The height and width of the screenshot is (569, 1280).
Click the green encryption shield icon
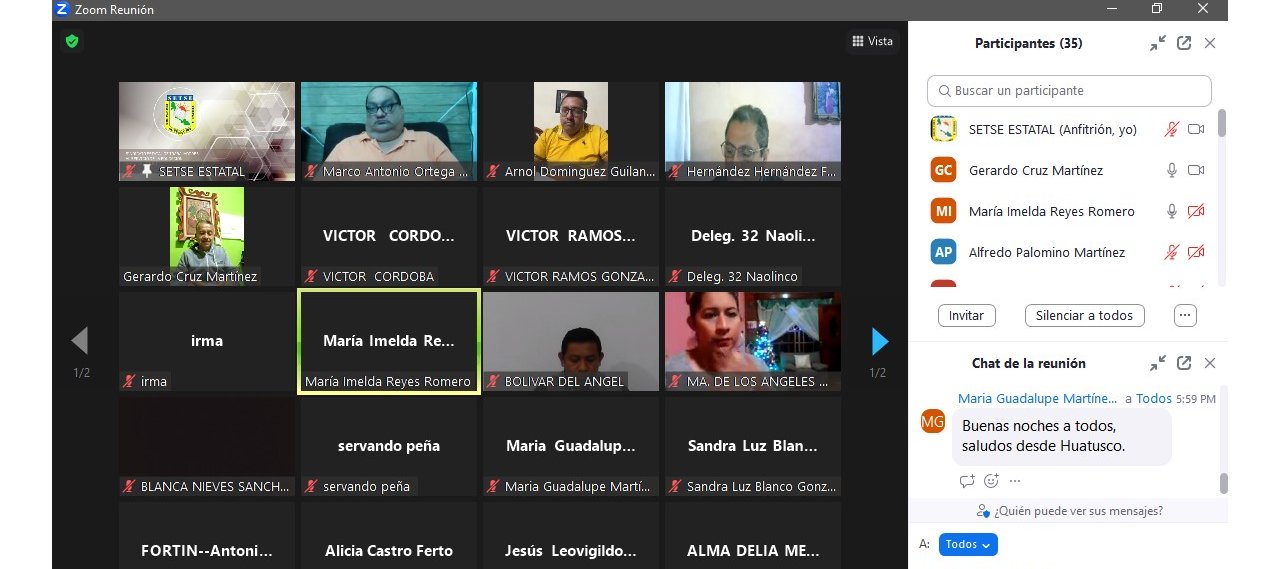(71, 41)
